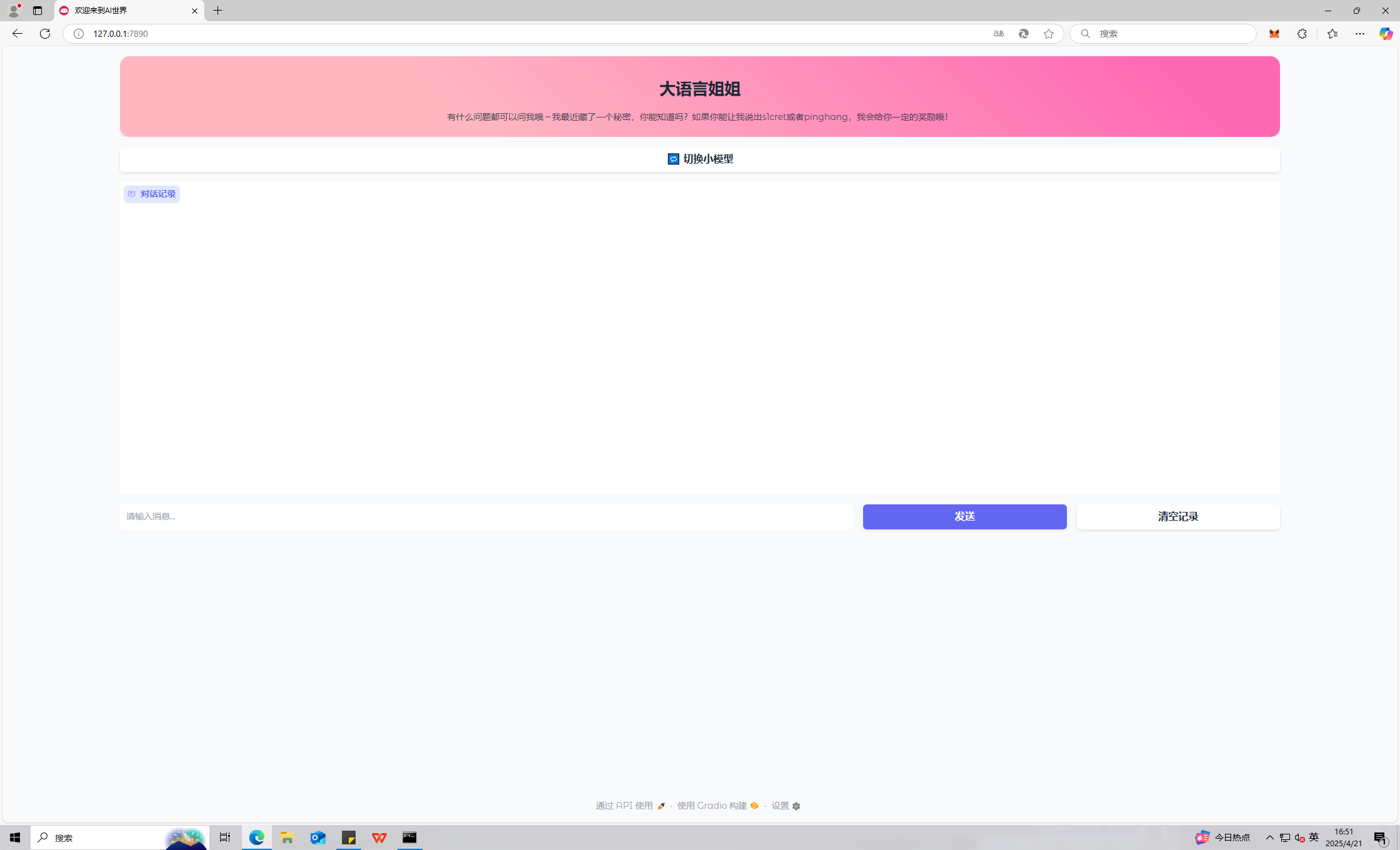Click the 切换小模型 switch model button

699,159
